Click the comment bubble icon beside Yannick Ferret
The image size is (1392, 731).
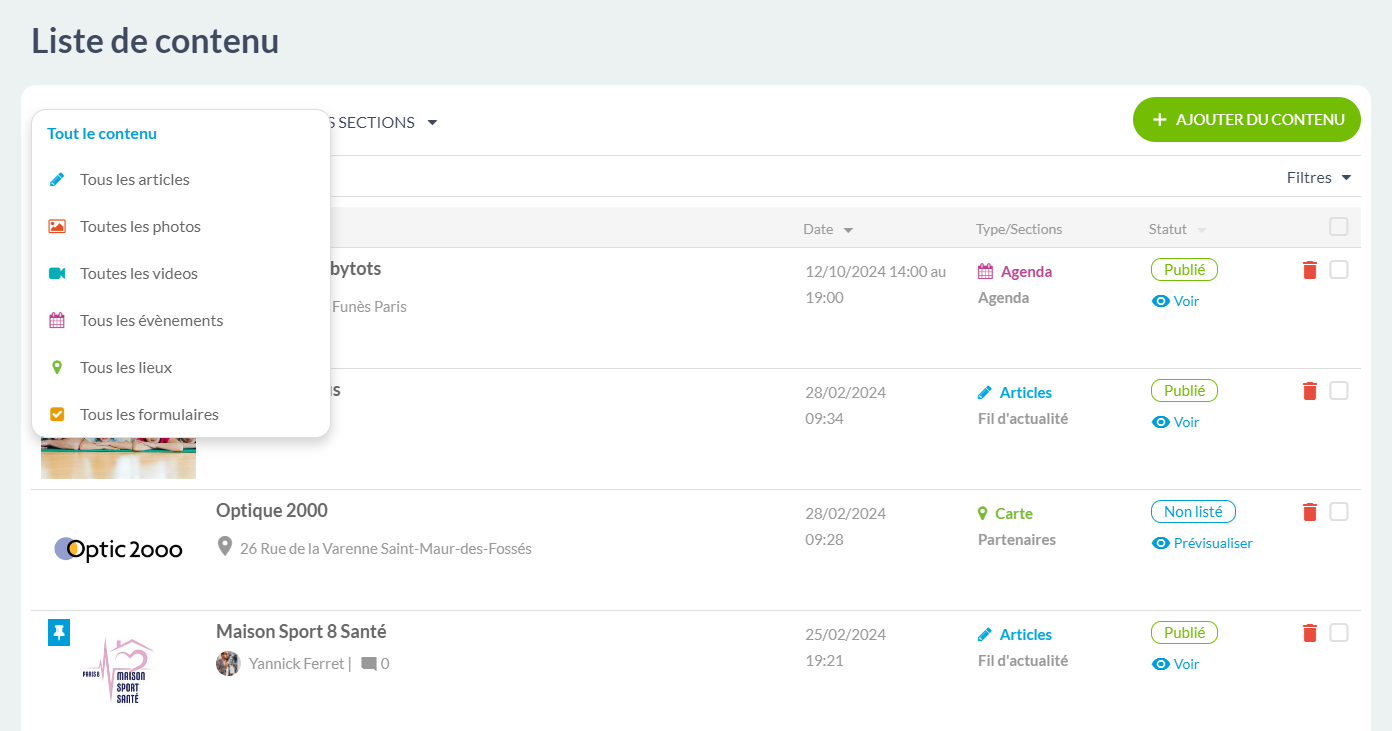(369, 664)
